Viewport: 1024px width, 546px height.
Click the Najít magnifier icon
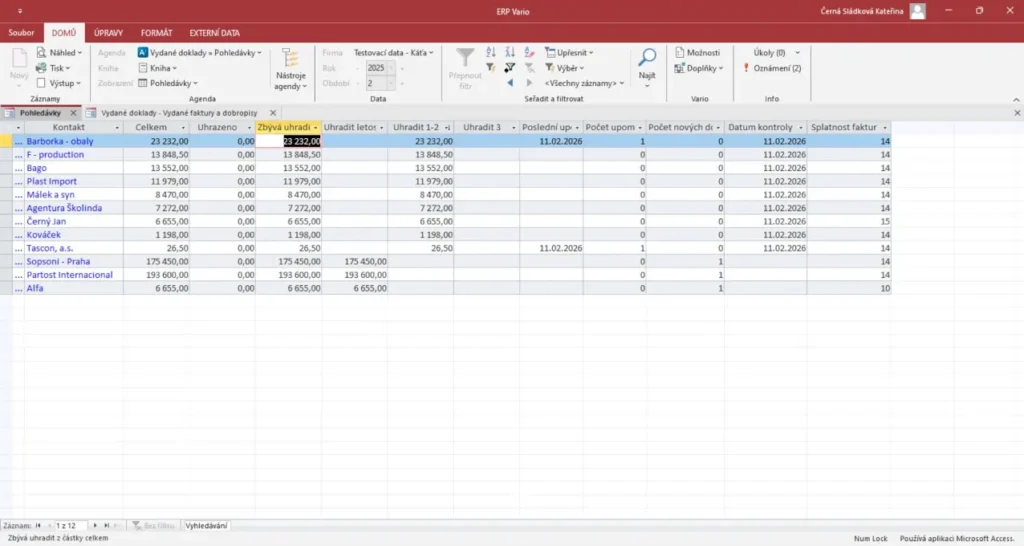(647, 59)
